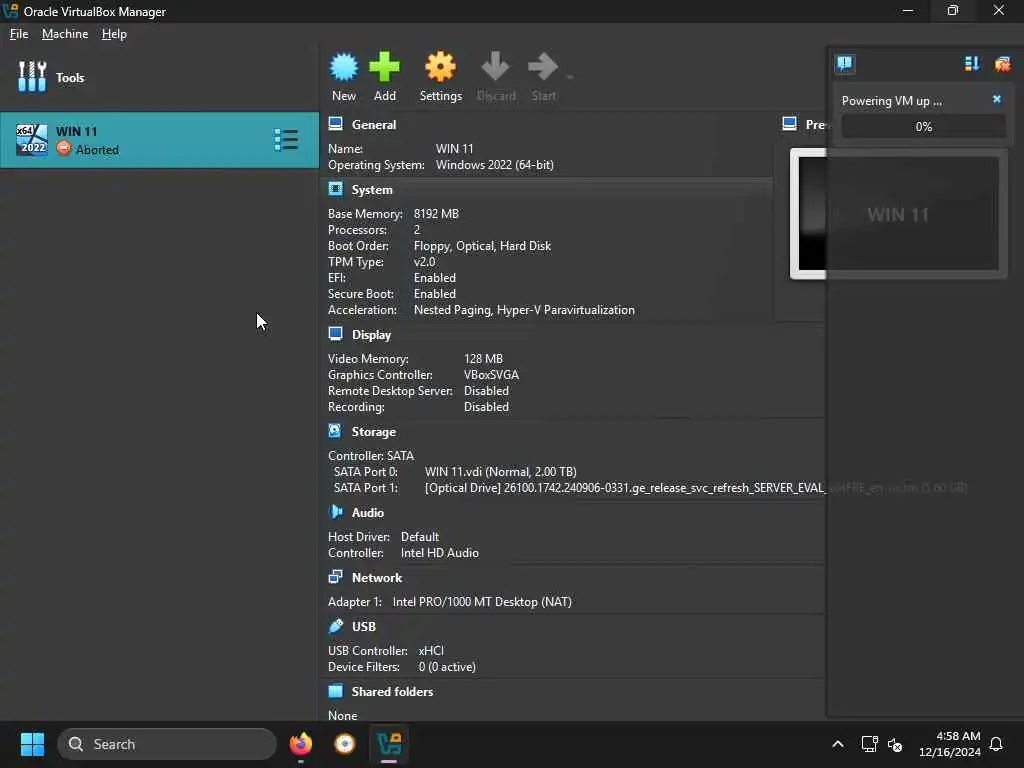Image resolution: width=1024 pixels, height=768 pixels.
Task: Click the USB section header
Action: [x=364, y=627]
